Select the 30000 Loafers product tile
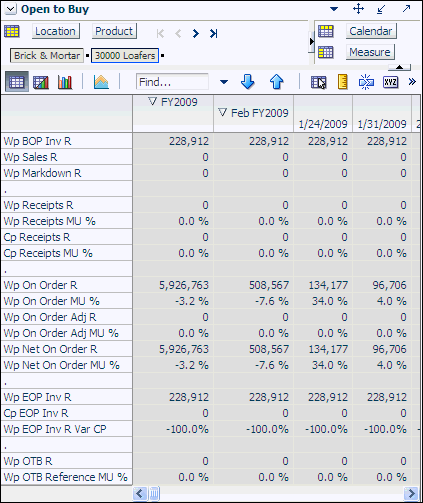Viewport: 423px width, 503px height. [x=125, y=55]
